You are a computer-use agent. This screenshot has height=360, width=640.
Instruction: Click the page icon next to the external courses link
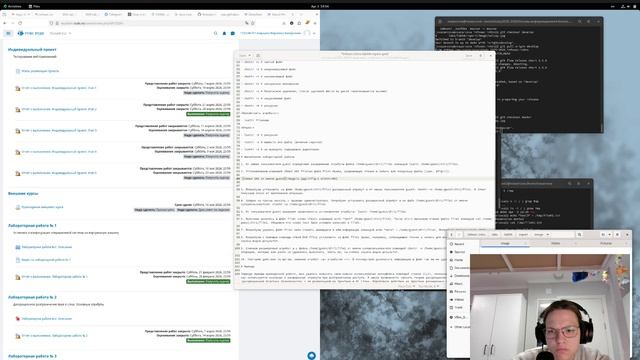point(18,207)
